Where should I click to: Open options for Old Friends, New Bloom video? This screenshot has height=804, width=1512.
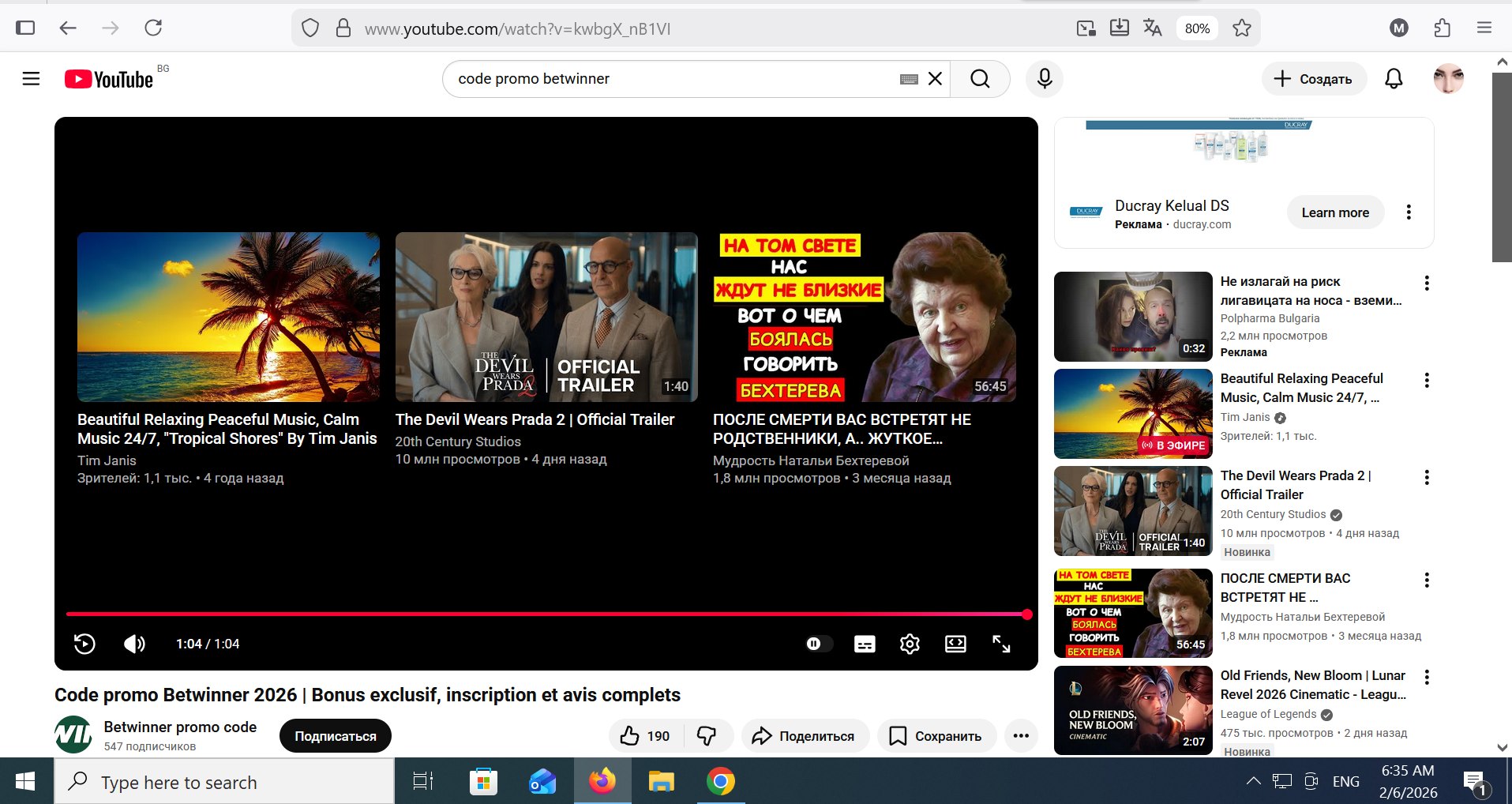click(1427, 677)
